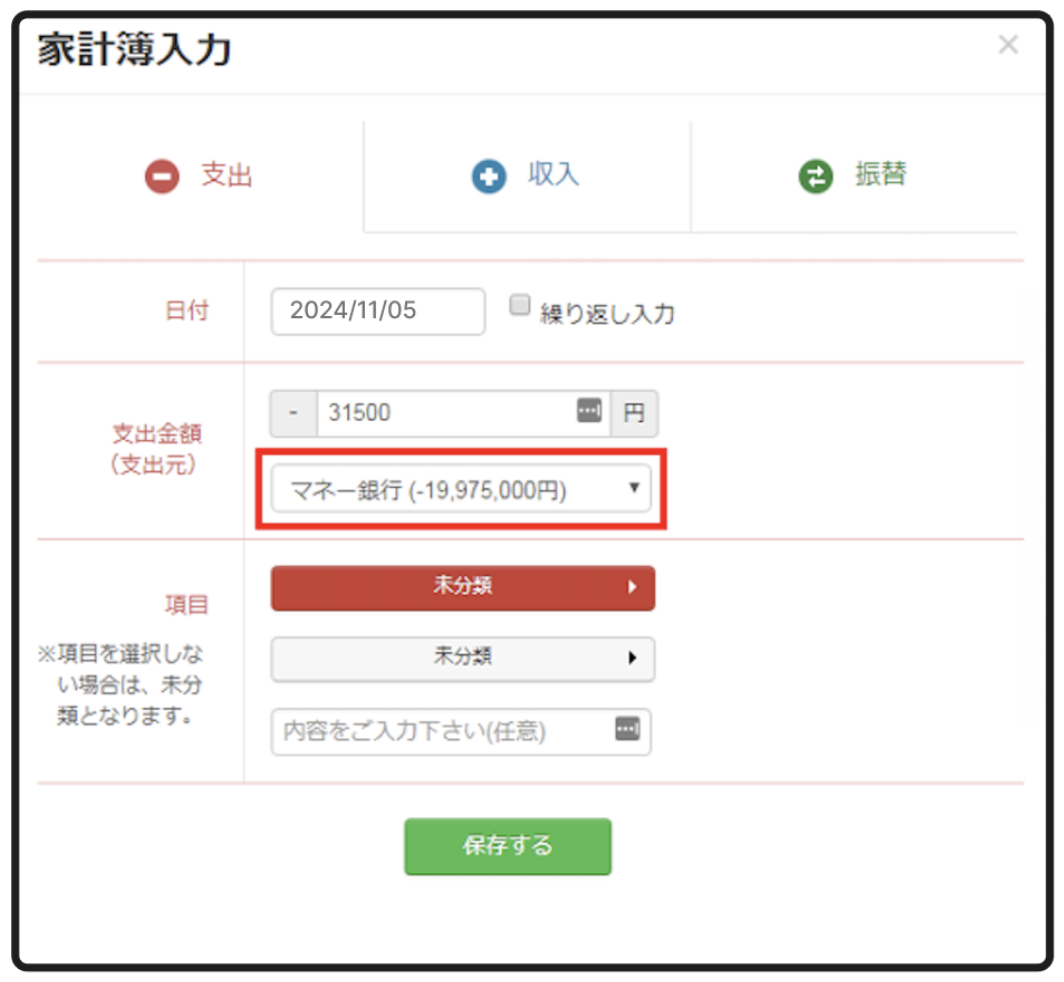Close the 家計簿入力 dialog with the X

coord(1008,45)
